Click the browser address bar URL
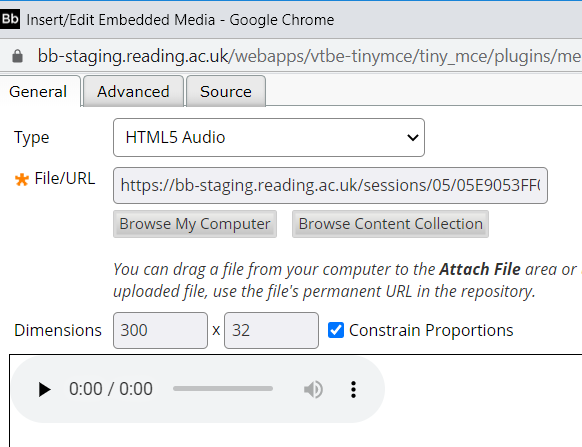The height and width of the screenshot is (447, 582). (309, 56)
